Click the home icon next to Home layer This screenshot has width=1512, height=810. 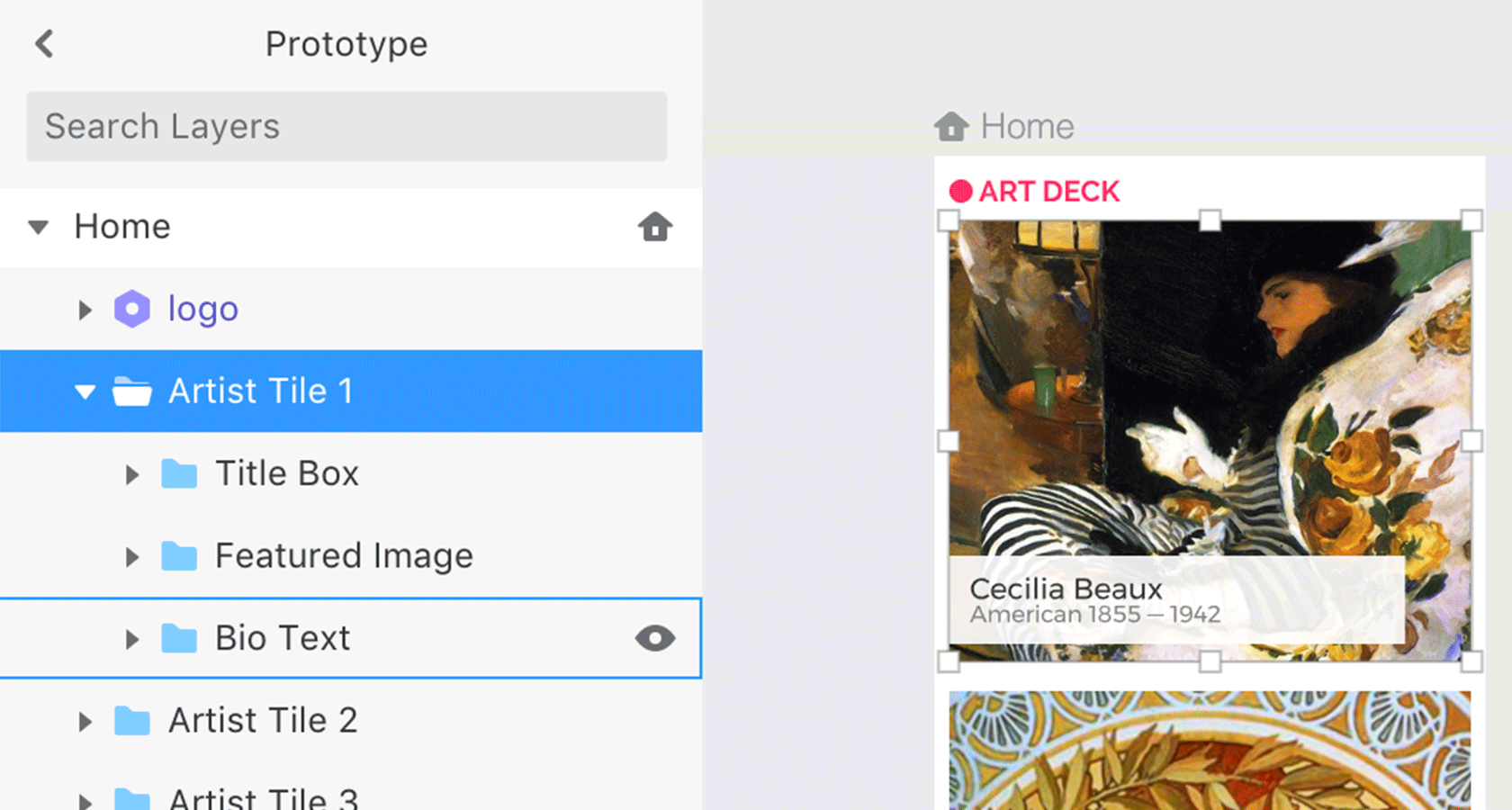pyautogui.click(x=655, y=227)
